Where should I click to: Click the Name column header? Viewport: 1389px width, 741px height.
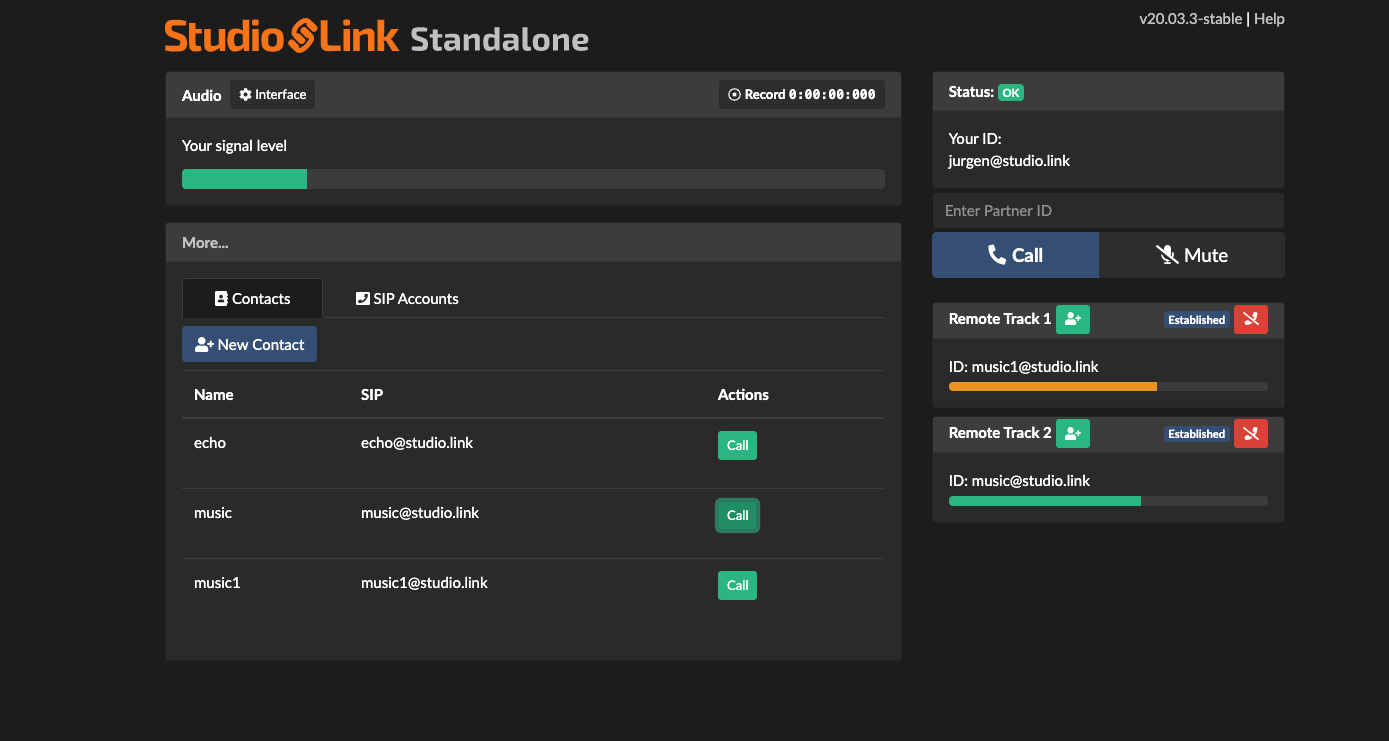(x=214, y=395)
